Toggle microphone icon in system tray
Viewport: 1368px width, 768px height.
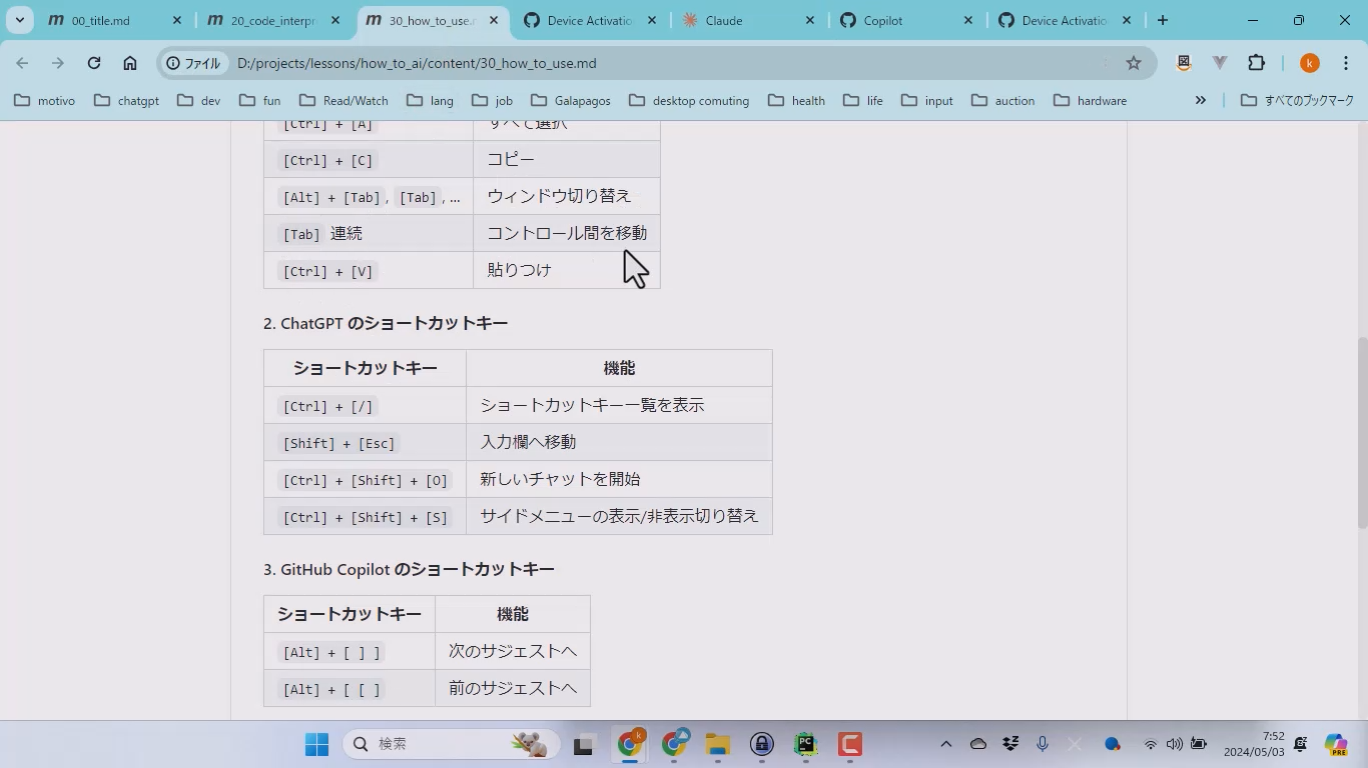1042,744
